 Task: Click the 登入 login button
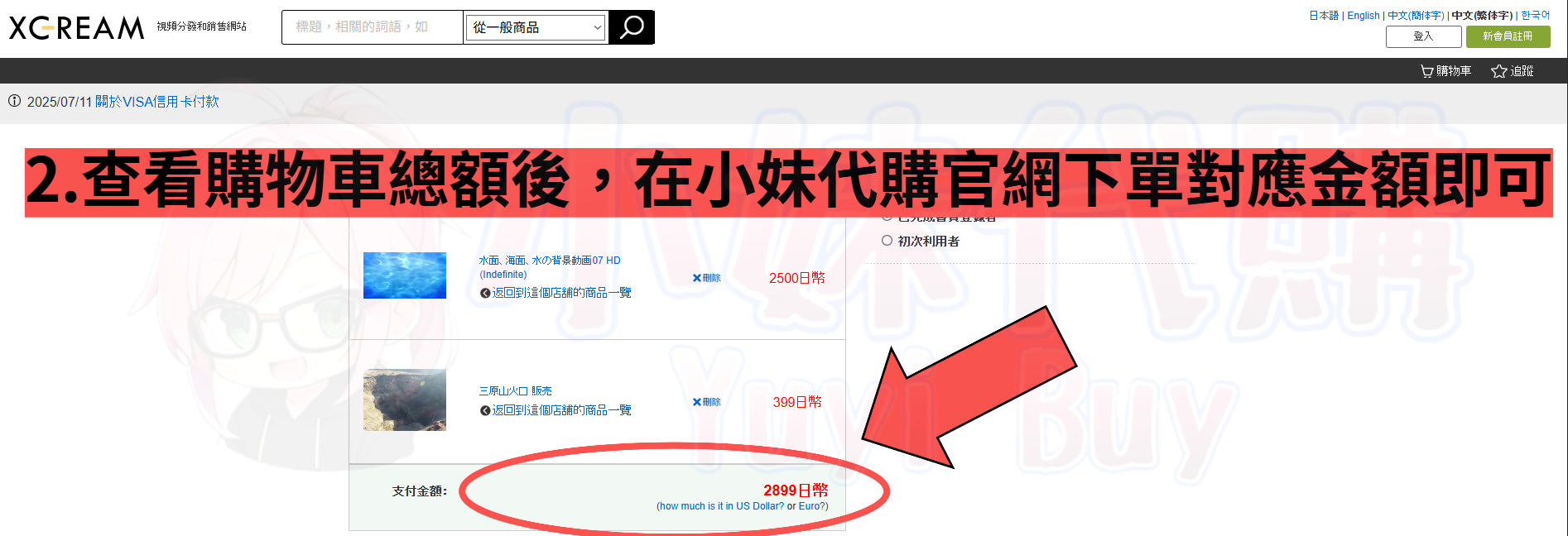tap(1423, 36)
